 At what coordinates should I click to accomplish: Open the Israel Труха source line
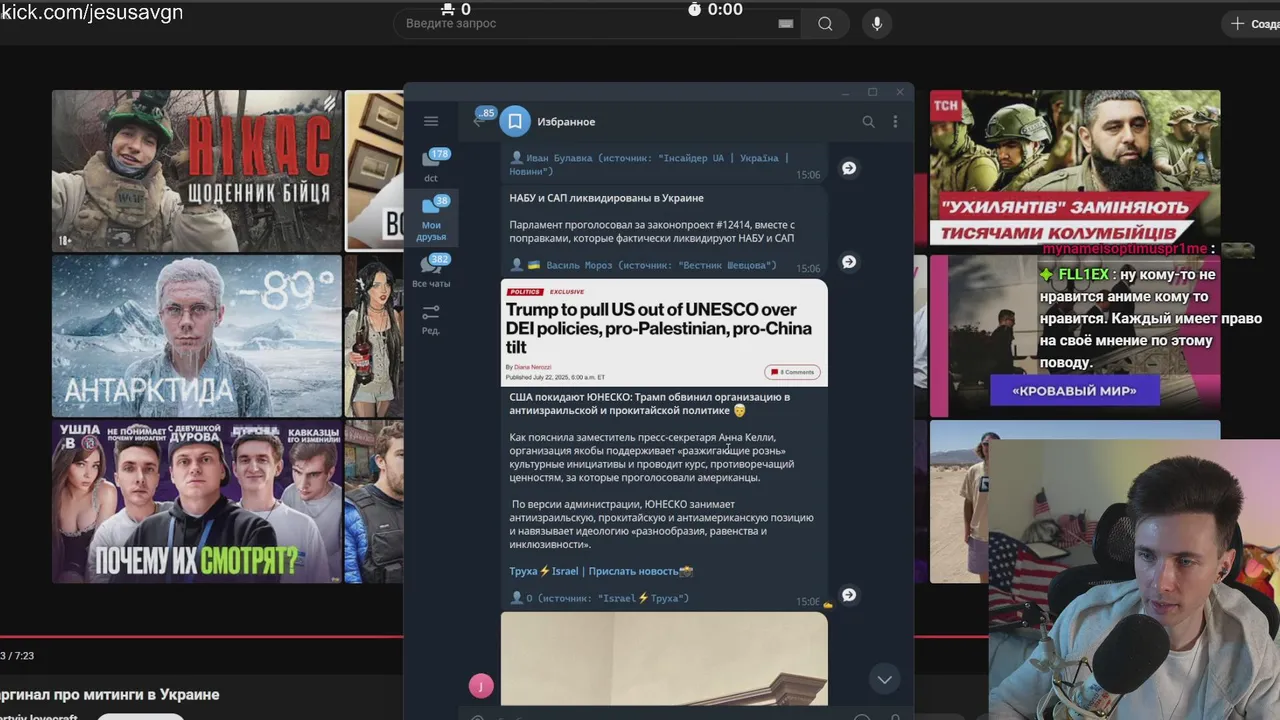(x=600, y=598)
